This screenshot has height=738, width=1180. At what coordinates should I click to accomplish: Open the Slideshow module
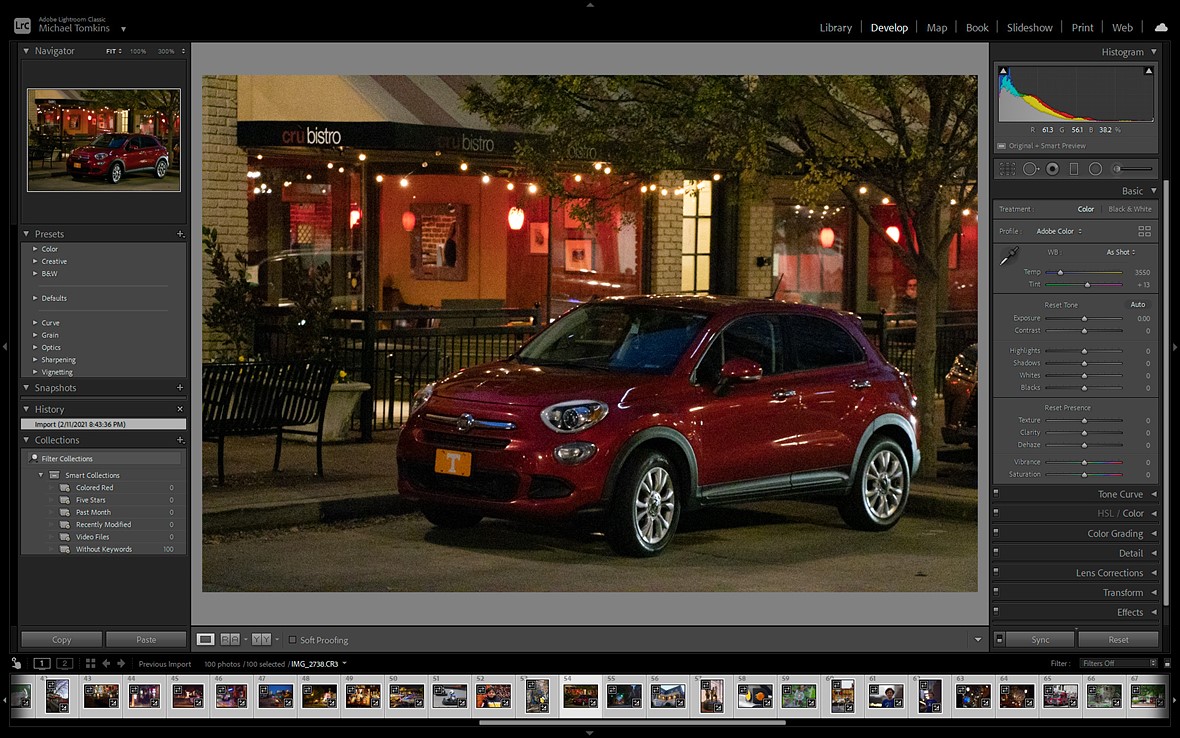(x=1029, y=28)
